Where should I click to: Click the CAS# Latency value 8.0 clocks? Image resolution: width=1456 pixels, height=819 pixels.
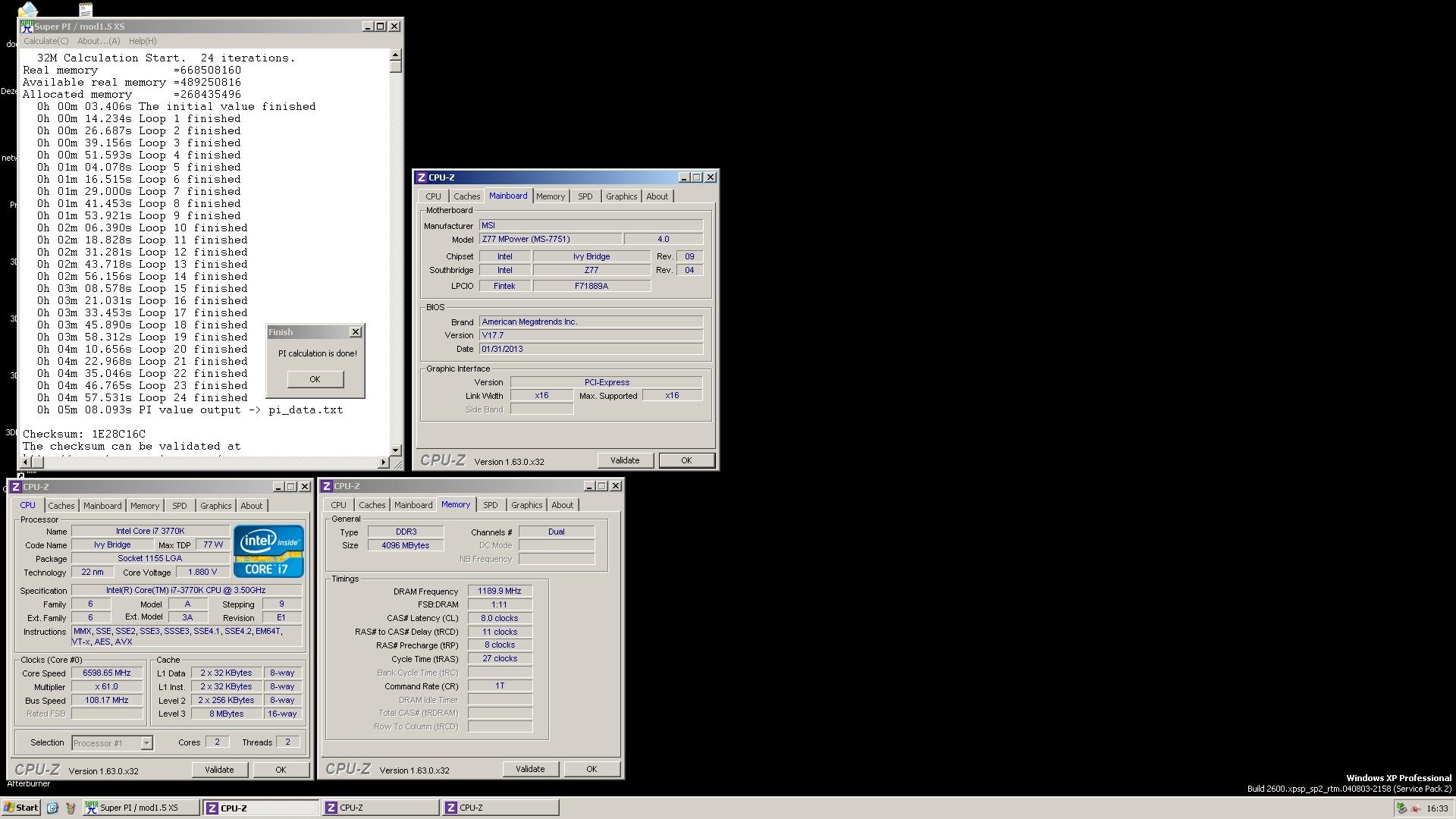500,618
